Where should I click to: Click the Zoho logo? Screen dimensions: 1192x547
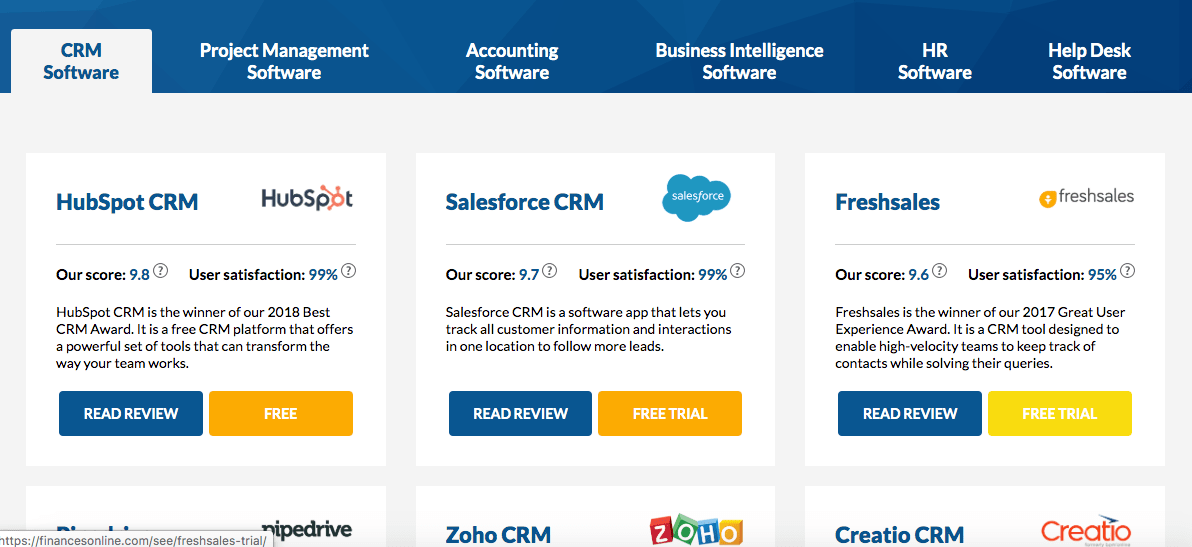[x=696, y=532]
